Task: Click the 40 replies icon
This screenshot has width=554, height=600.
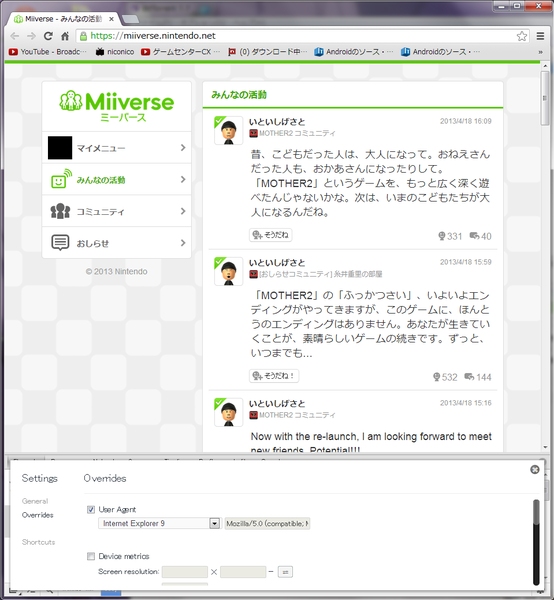Action: [474, 236]
